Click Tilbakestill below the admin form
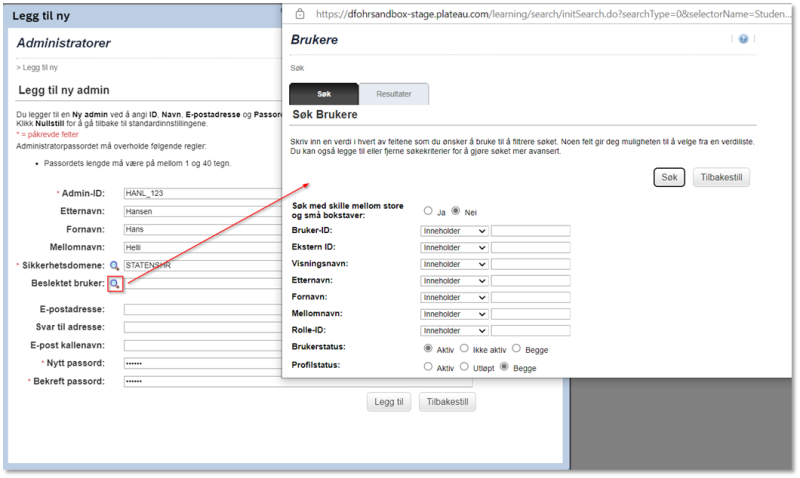The height and width of the screenshot is (478, 800). pyautogui.click(x=447, y=402)
